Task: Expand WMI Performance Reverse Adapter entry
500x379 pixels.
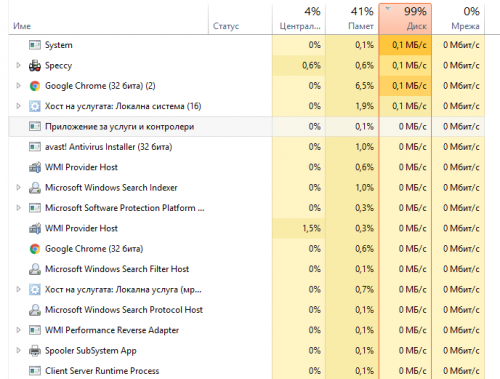Action: coord(19,330)
